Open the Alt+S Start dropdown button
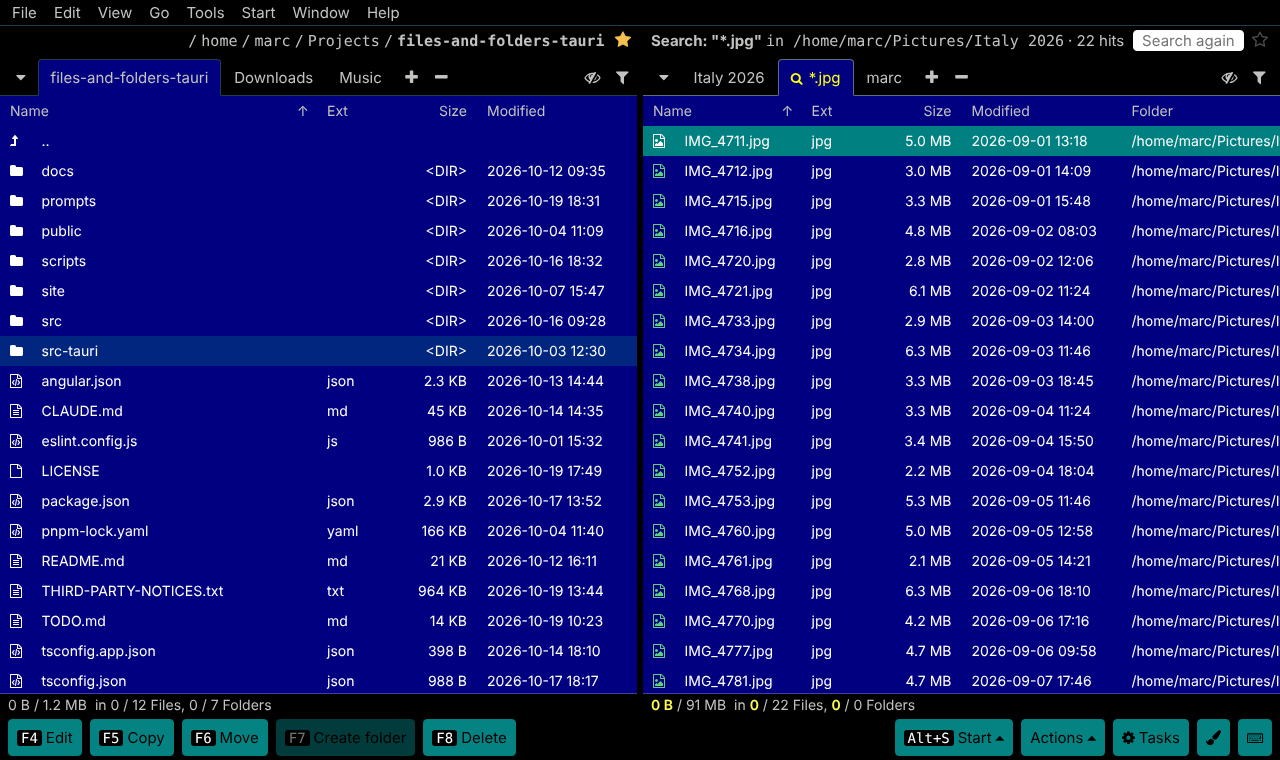The image size is (1280, 760). tap(954, 738)
